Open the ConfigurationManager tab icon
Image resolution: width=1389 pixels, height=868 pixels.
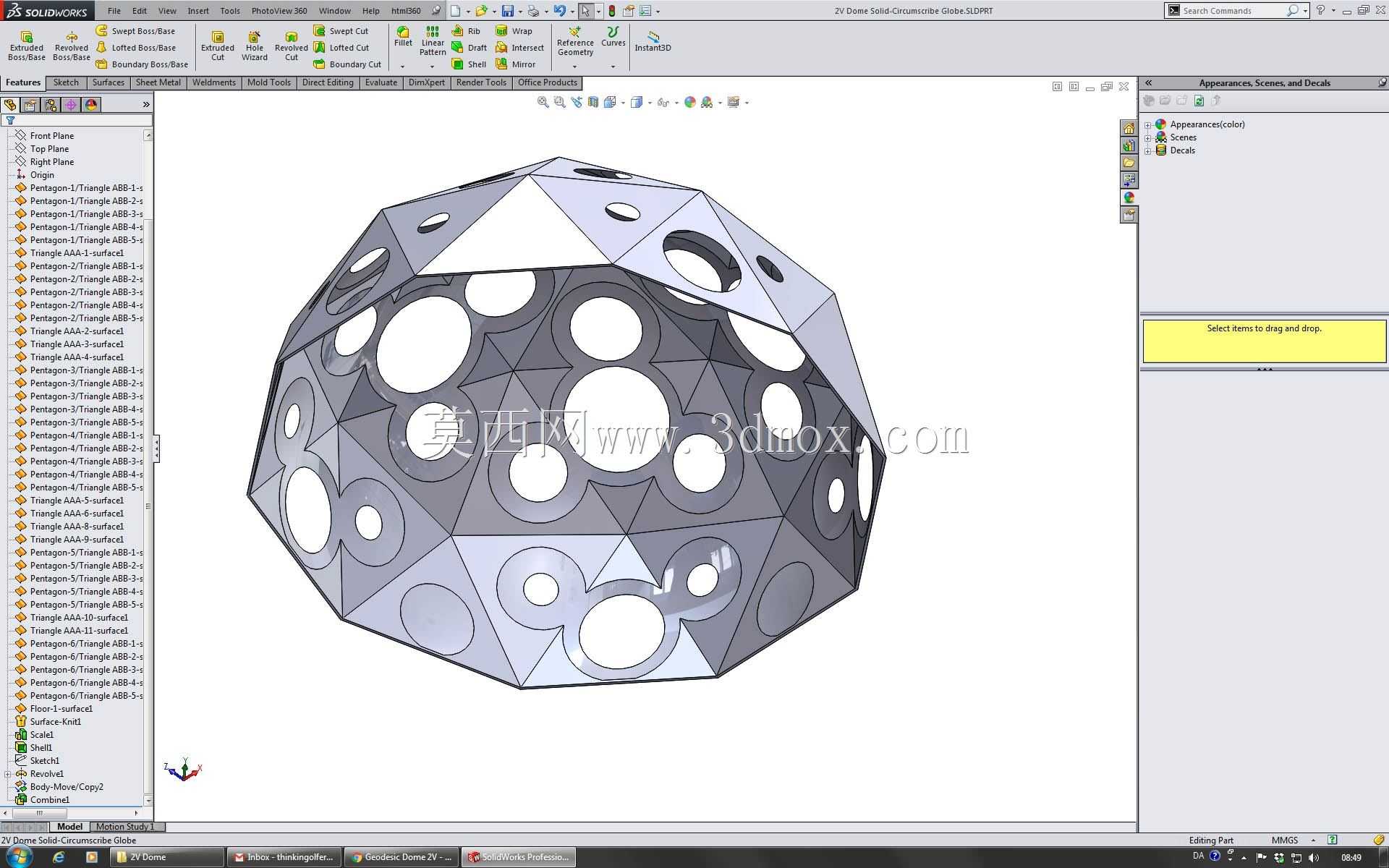coord(51,105)
